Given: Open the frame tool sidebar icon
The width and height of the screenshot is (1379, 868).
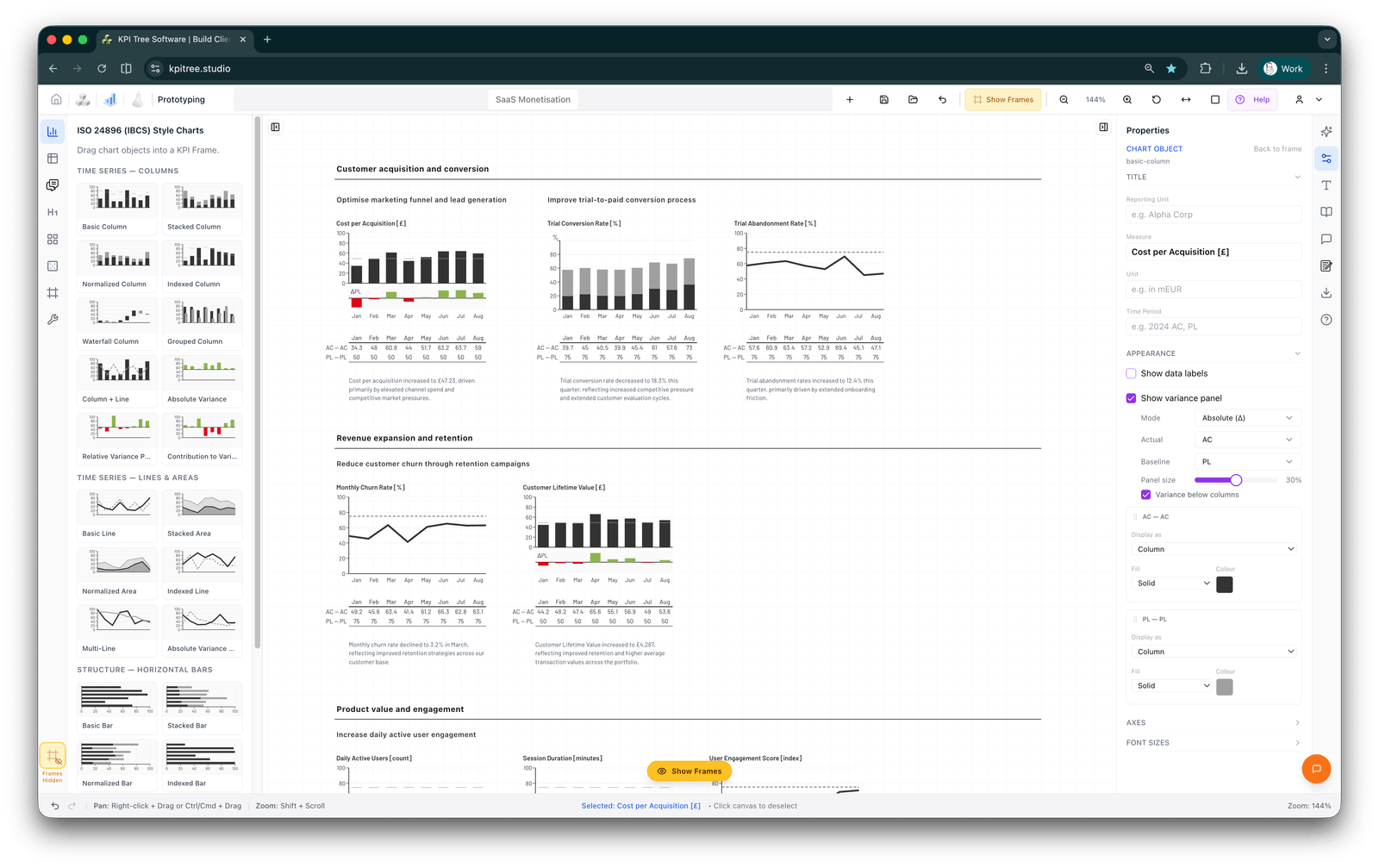Looking at the screenshot, I should coord(53,293).
